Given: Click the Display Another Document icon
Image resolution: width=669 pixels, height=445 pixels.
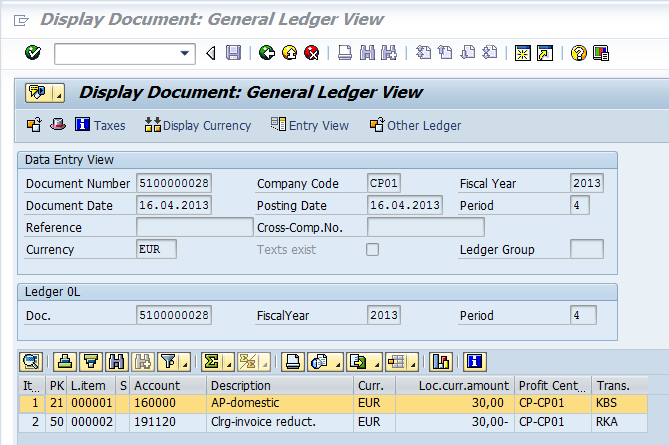Looking at the screenshot, I should click(x=34, y=125).
